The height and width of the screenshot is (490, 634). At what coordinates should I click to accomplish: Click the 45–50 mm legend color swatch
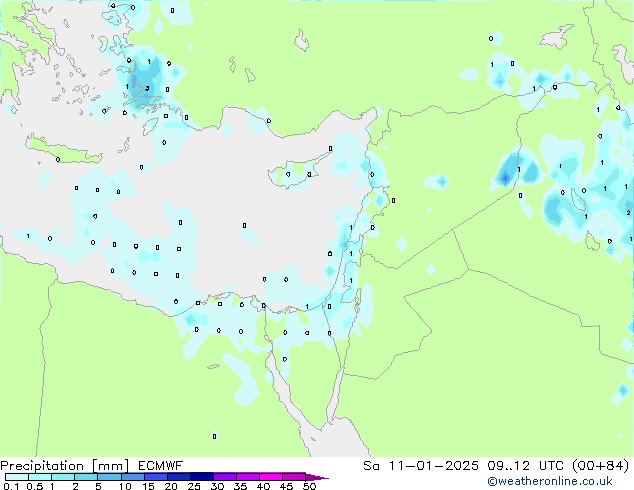(x=294, y=477)
